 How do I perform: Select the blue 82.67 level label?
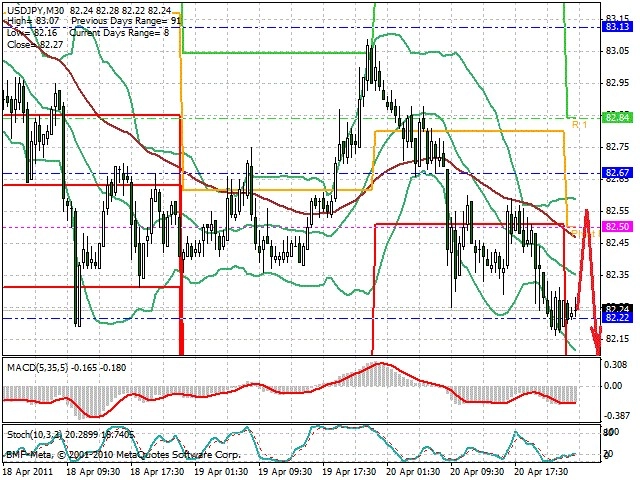[617, 173]
